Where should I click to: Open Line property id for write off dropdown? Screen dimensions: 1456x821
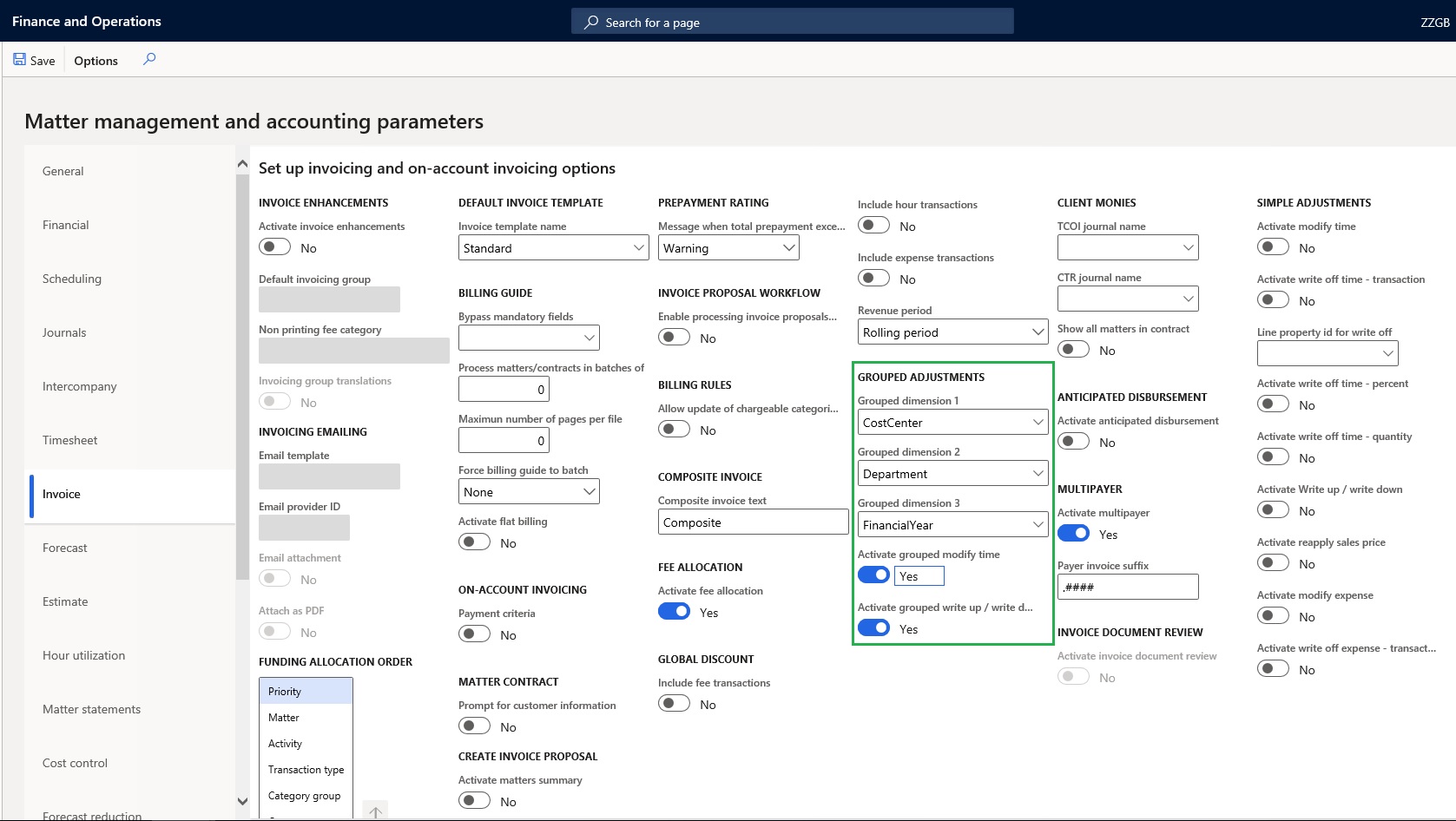[1388, 353]
